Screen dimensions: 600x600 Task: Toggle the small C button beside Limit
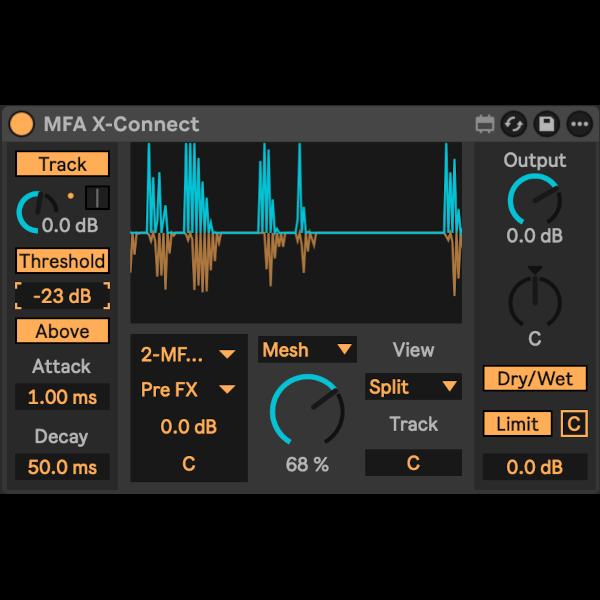[x=574, y=424]
